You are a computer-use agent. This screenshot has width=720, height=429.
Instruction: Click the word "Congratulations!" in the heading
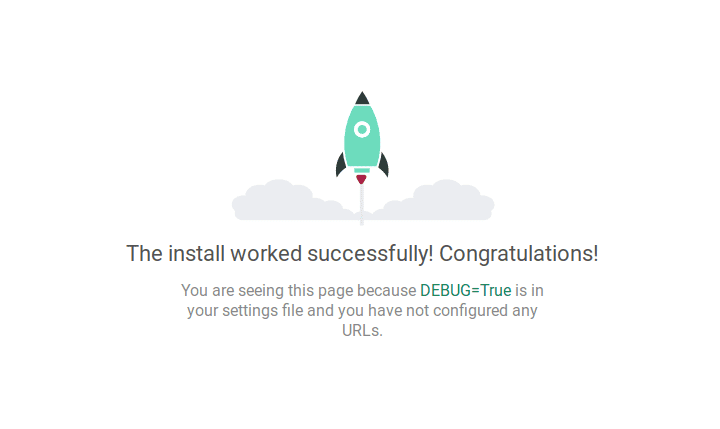coord(519,254)
